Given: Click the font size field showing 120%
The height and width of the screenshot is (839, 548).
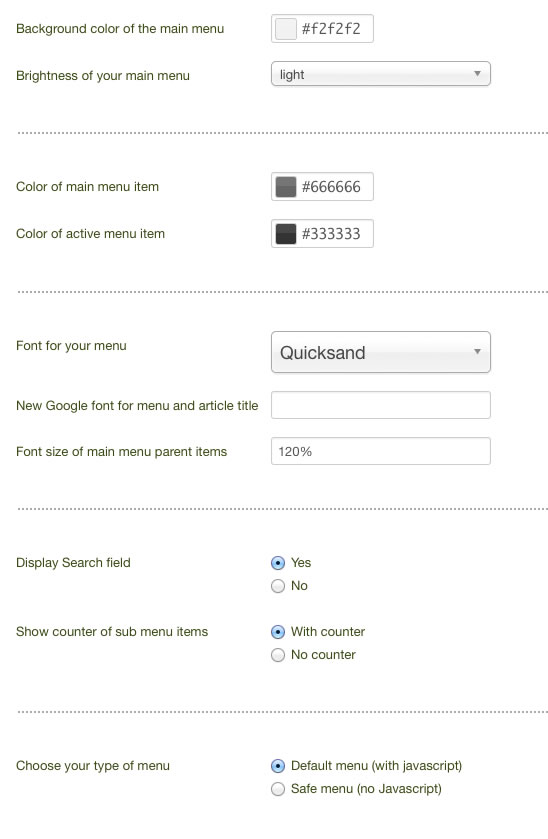Looking at the screenshot, I should [x=380, y=451].
